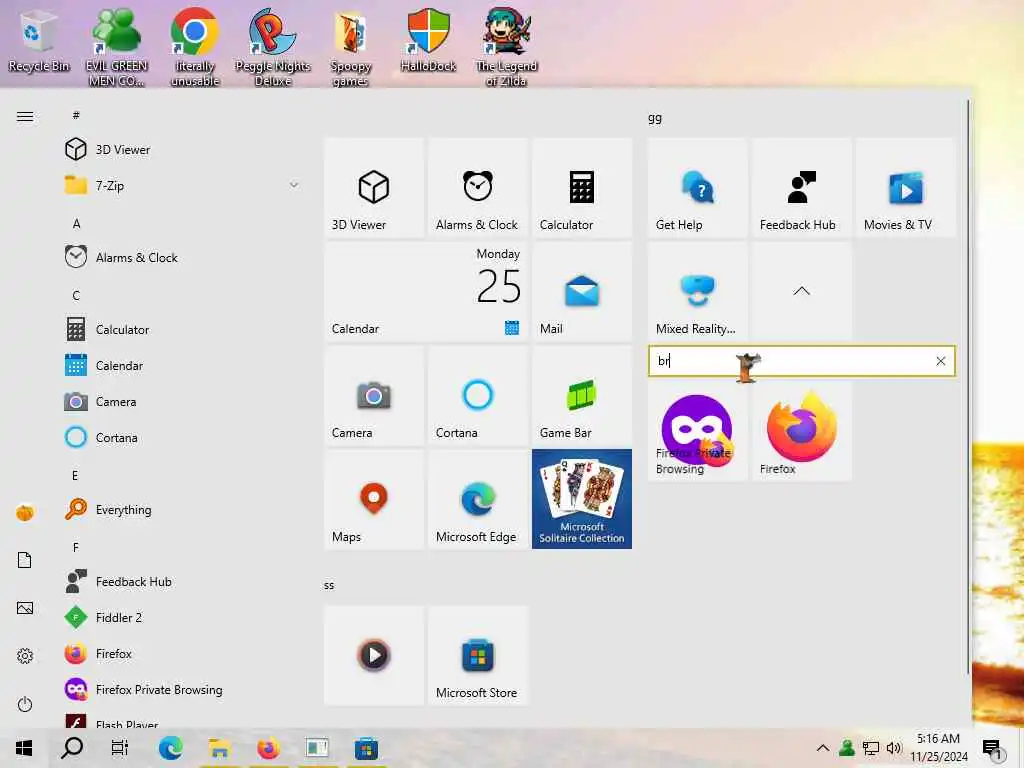Expand the 7-Zip folder in app list
This screenshot has height=768, width=1024.
tap(182, 185)
